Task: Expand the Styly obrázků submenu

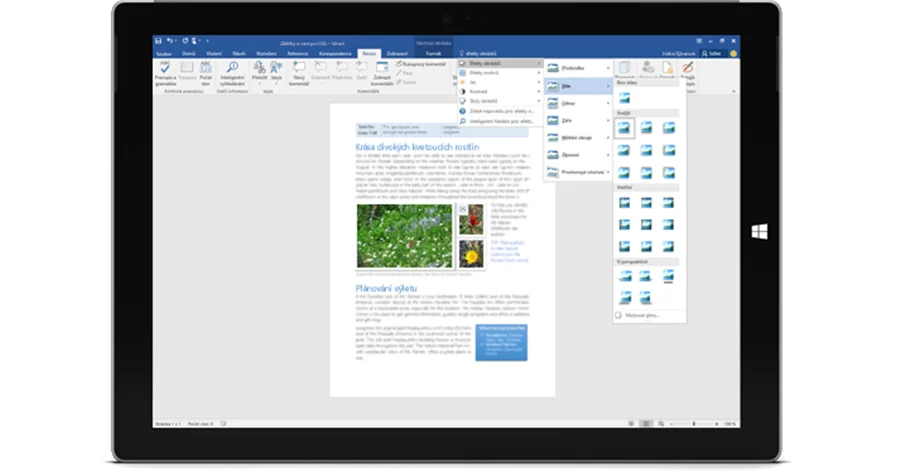Action: coord(500,101)
